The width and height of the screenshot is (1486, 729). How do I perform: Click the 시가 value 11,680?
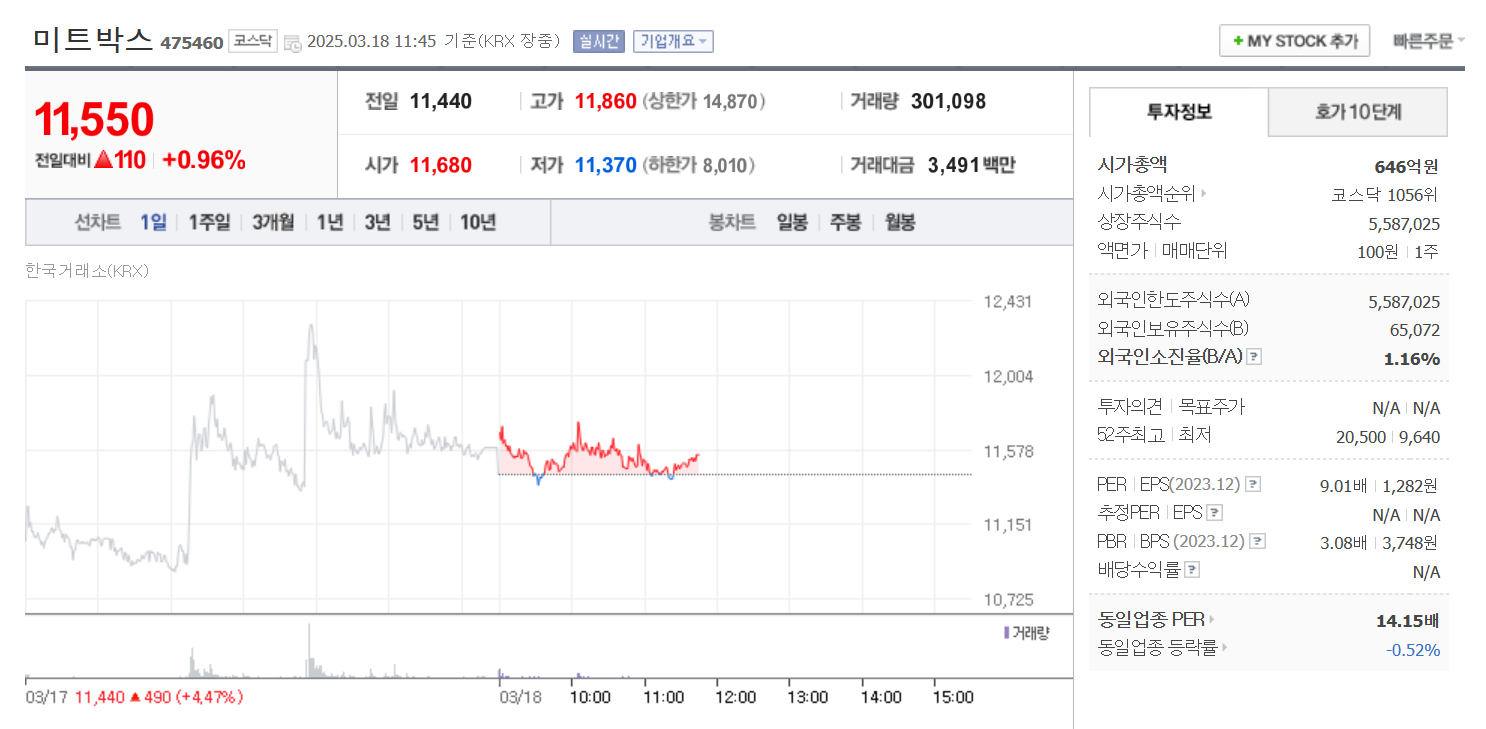pyautogui.click(x=441, y=165)
